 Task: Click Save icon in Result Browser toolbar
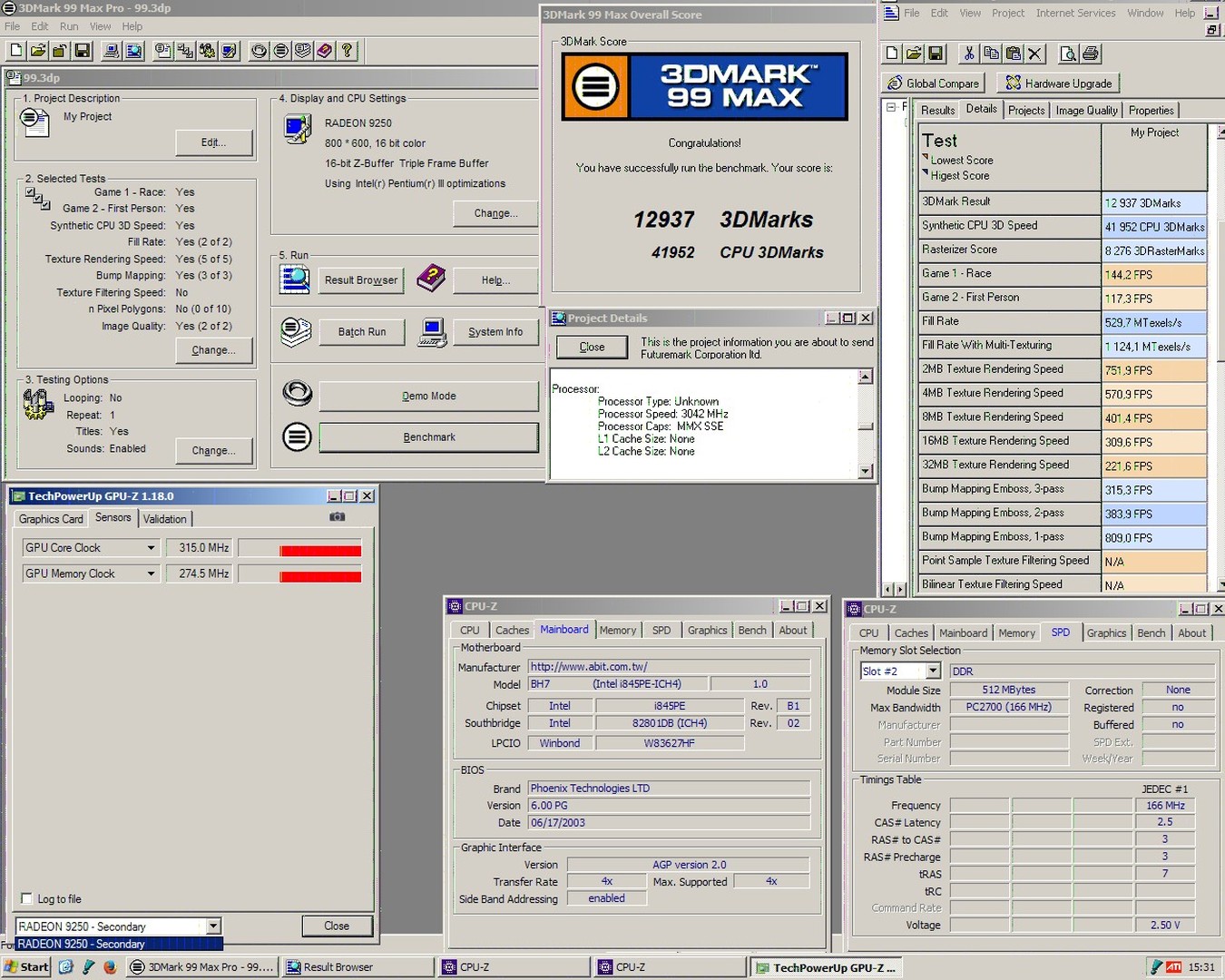(936, 54)
